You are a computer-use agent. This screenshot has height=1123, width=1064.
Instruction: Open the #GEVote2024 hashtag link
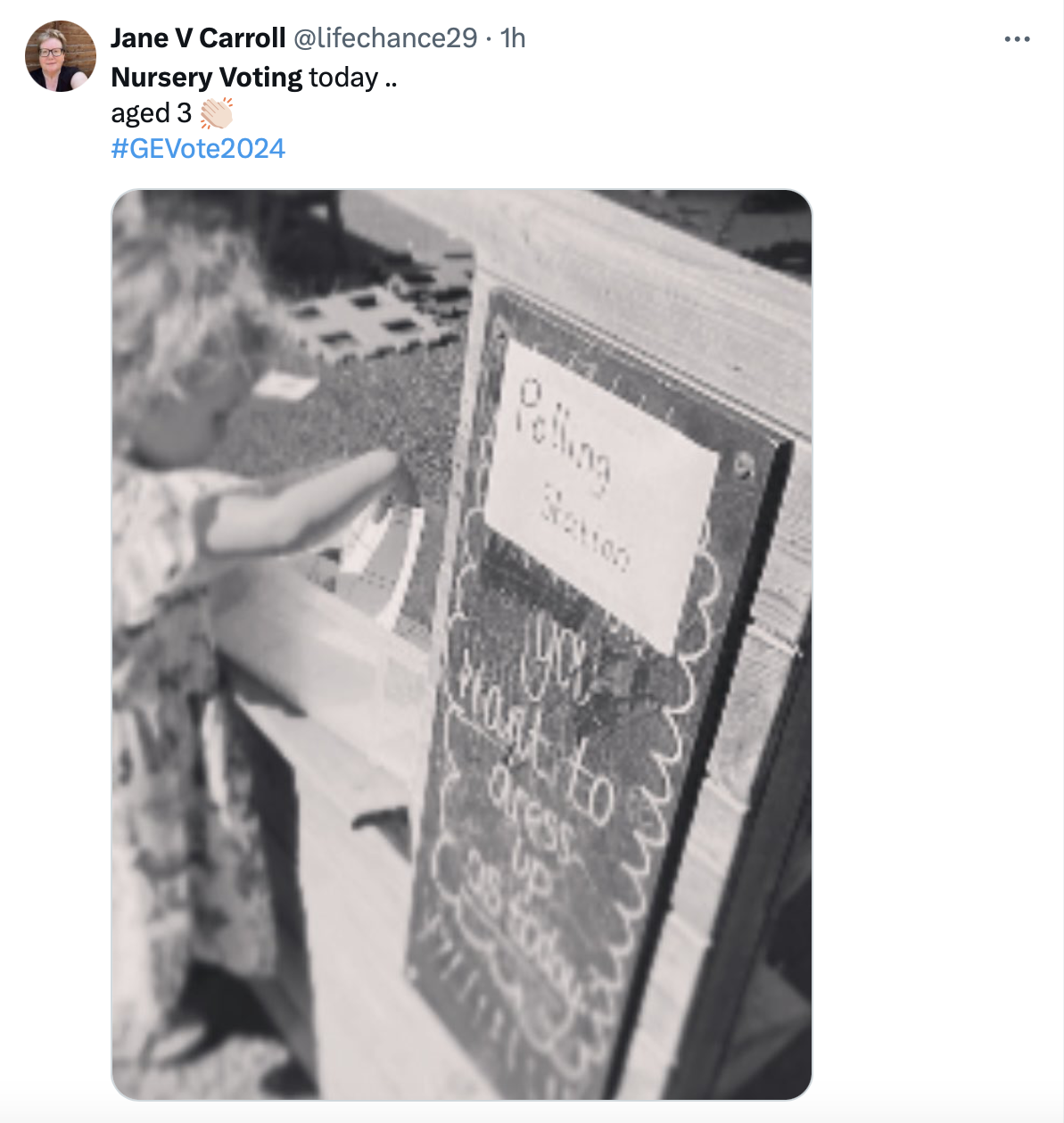tap(198, 148)
